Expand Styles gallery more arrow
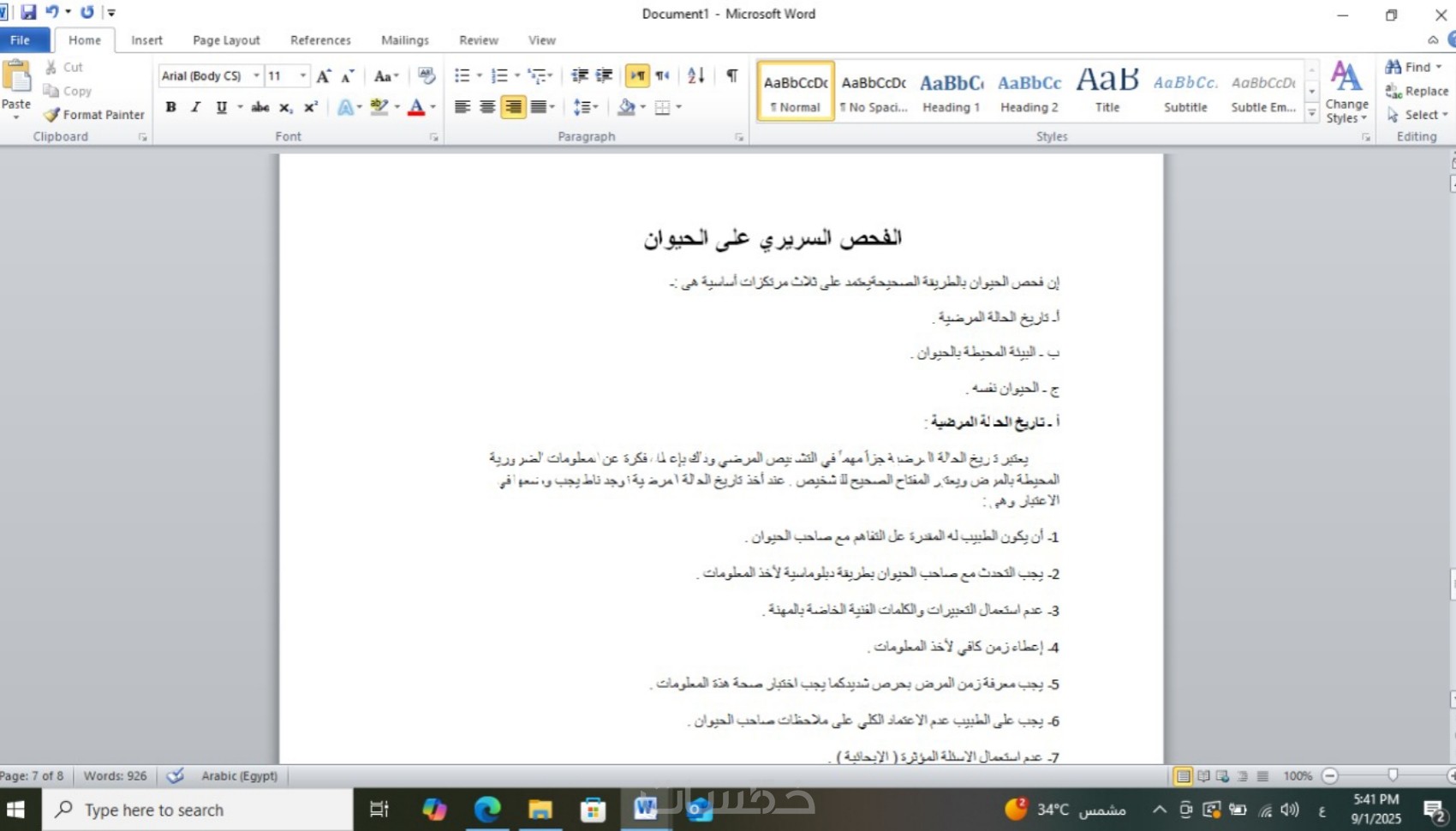1456x831 pixels. (x=1311, y=113)
